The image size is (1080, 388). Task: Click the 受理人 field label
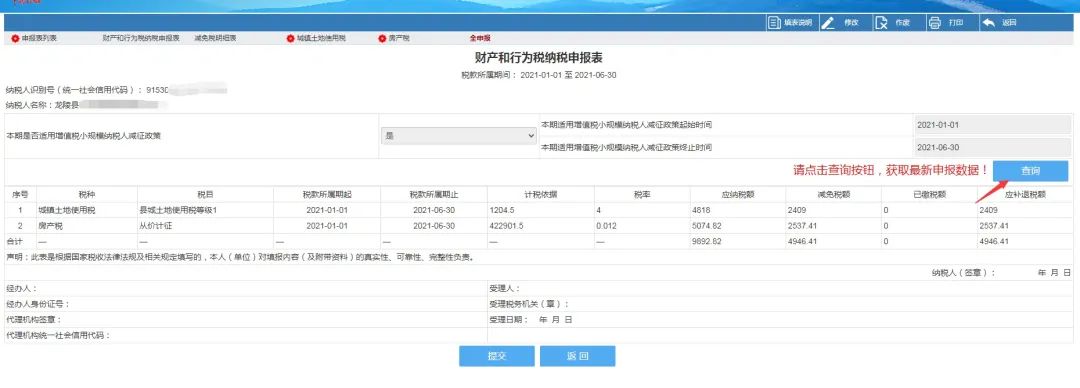[x=505, y=288]
